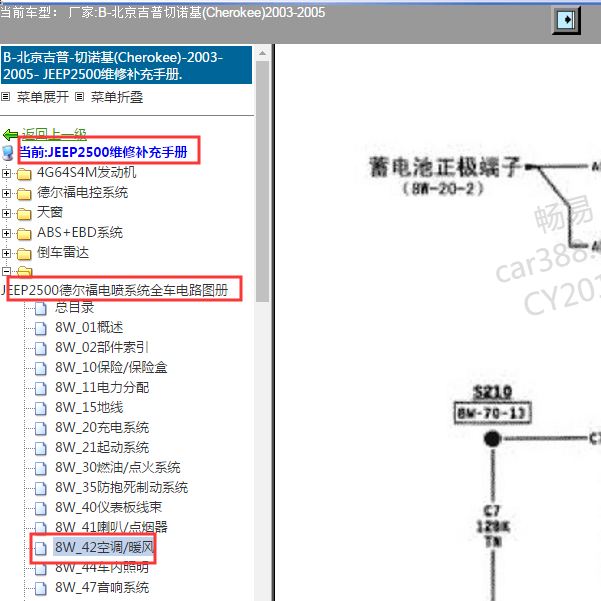Click the 菜单展开 link

43,97
